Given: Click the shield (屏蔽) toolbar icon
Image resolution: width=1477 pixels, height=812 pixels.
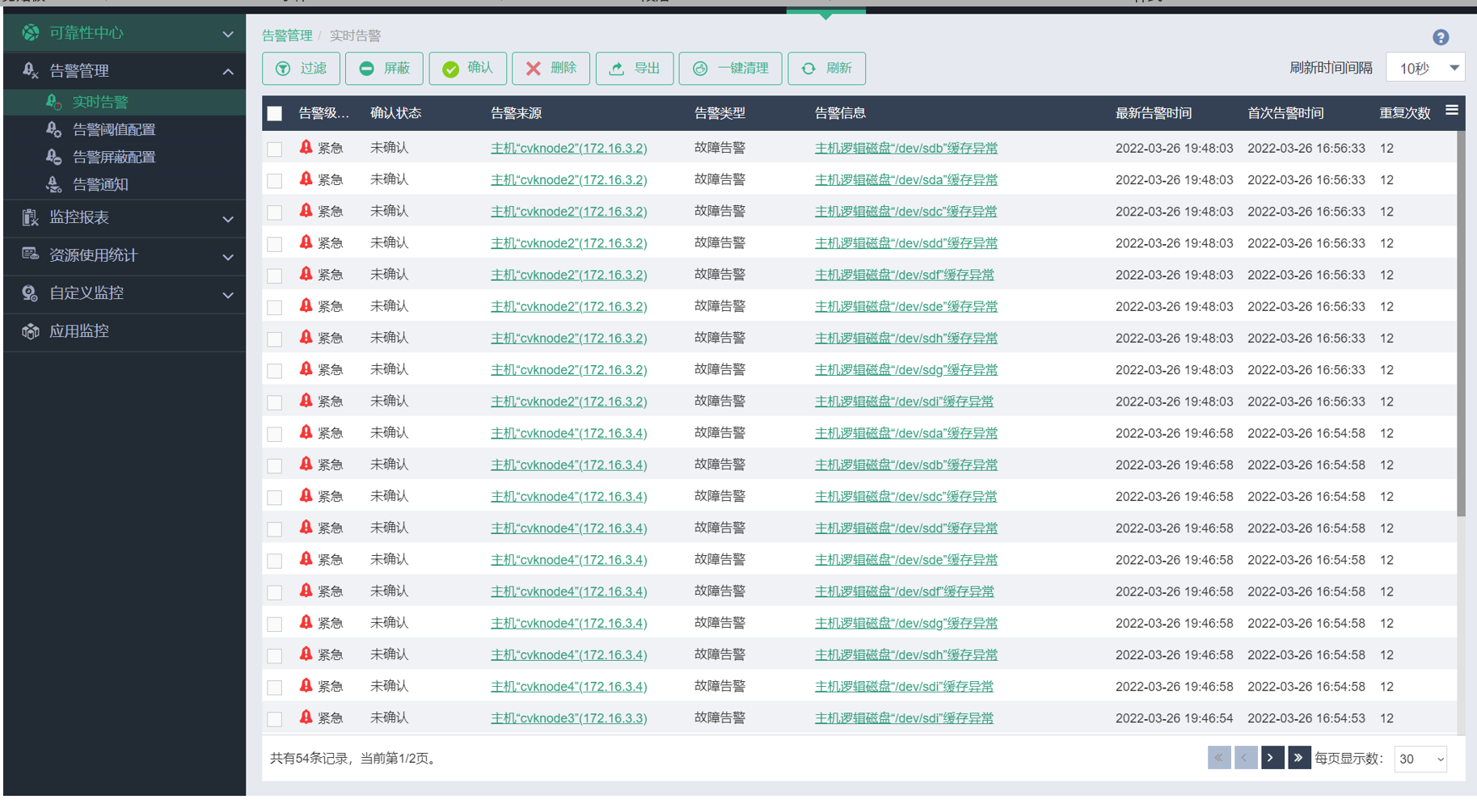Looking at the screenshot, I should point(366,69).
